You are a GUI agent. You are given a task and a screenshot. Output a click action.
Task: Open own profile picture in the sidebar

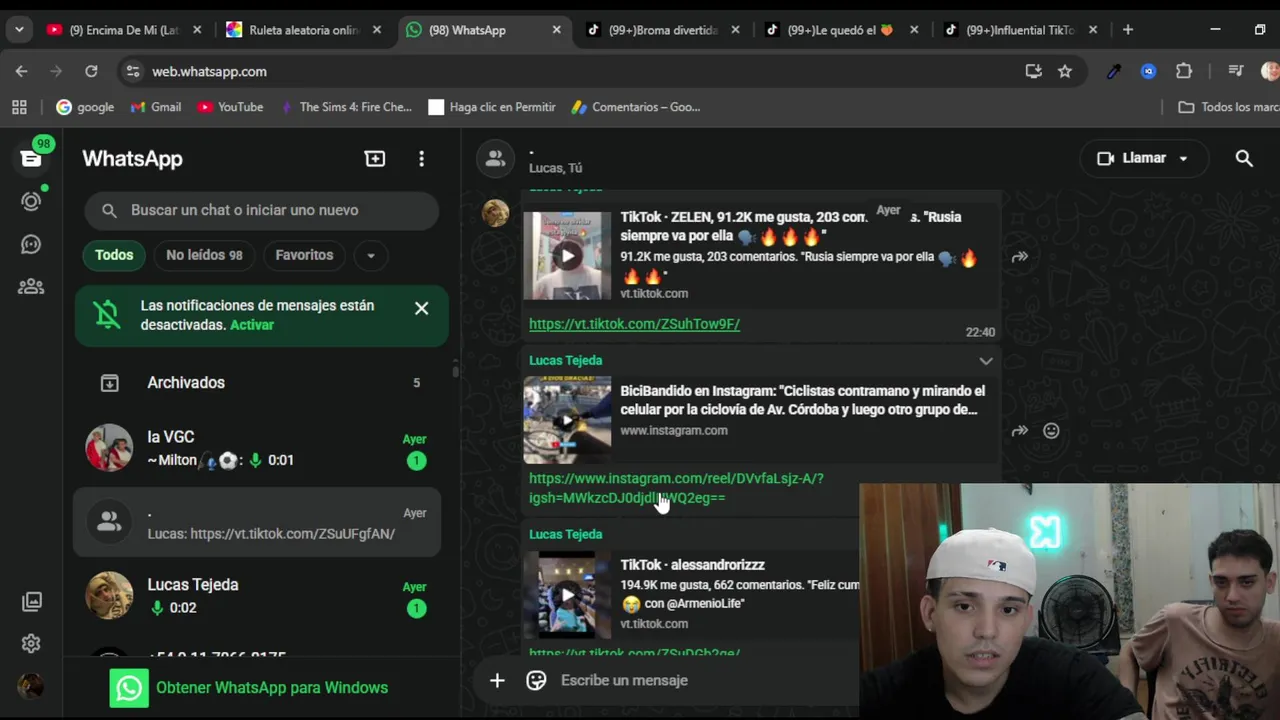pyautogui.click(x=31, y=686)
